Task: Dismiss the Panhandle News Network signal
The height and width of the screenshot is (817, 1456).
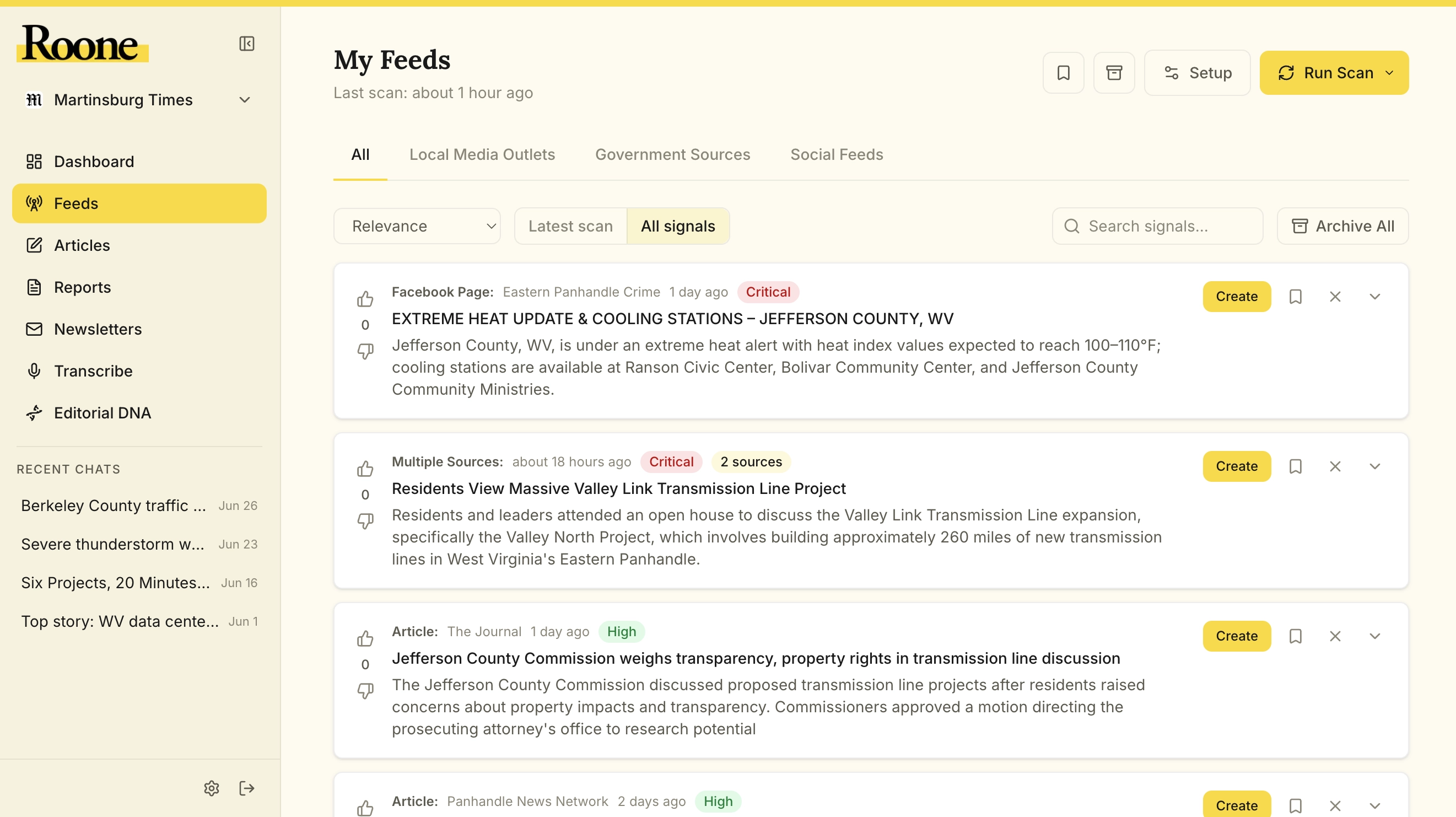Action: pos(1335,805)
